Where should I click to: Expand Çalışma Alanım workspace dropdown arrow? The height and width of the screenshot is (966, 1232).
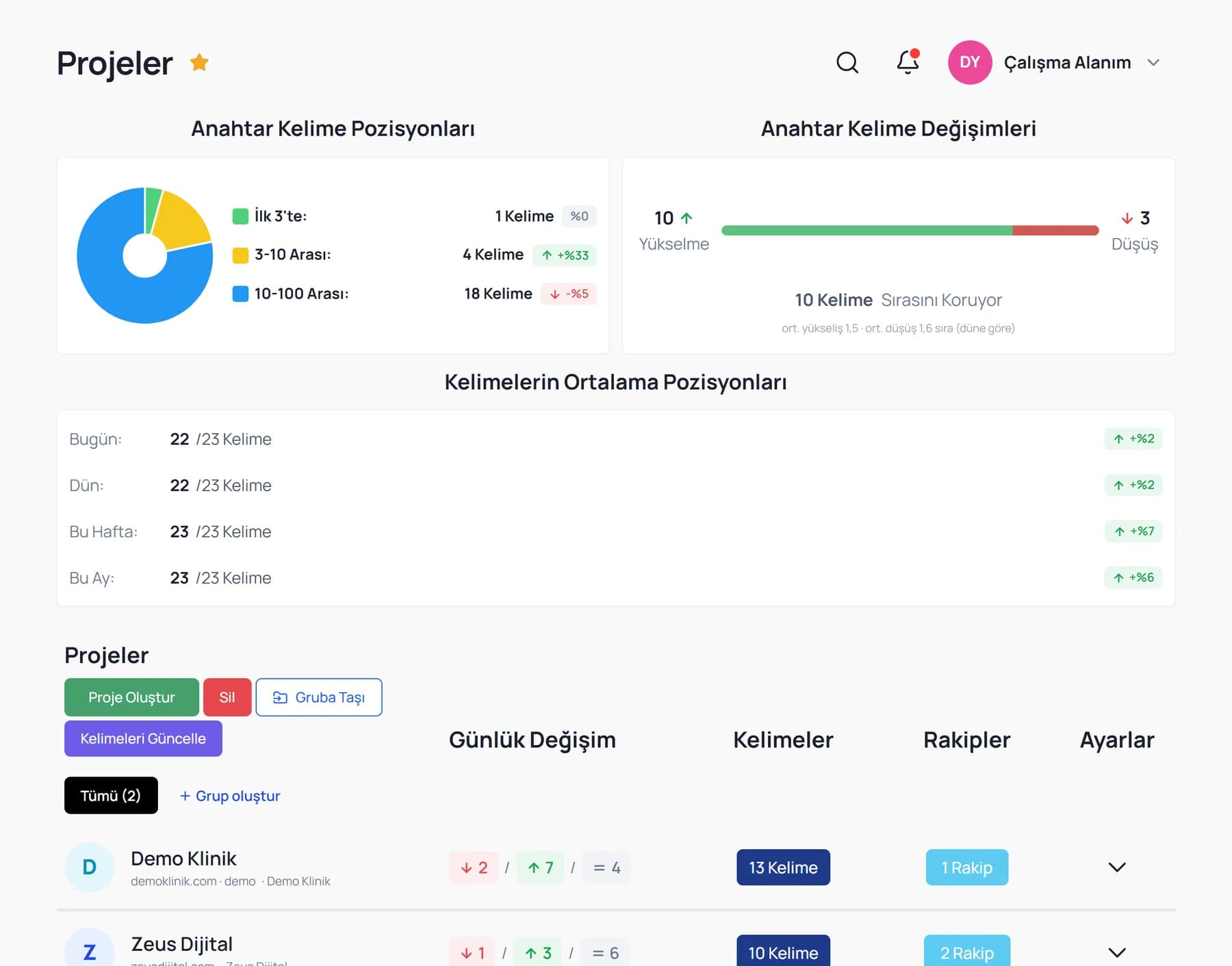pos(1153,62)
